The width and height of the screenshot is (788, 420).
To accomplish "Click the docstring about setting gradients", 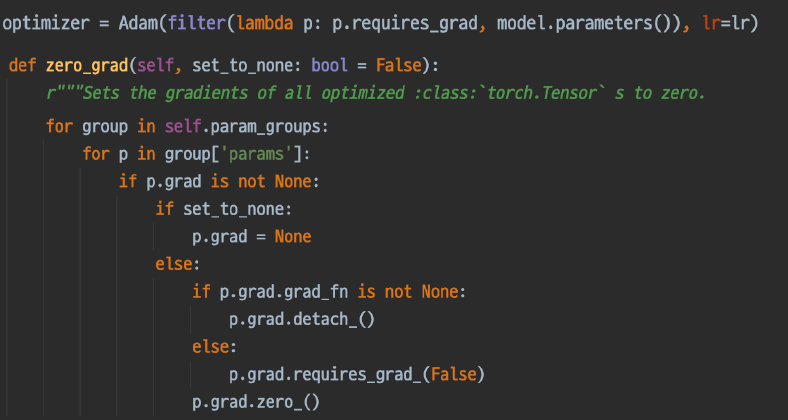I will click(x=376, y=93).
